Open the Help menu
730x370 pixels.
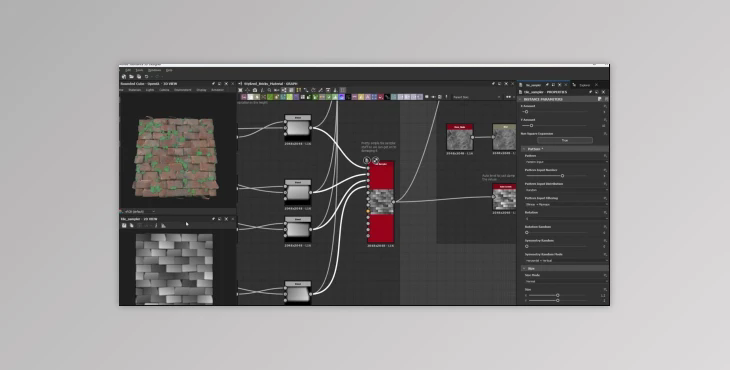(x=169, y=70)
